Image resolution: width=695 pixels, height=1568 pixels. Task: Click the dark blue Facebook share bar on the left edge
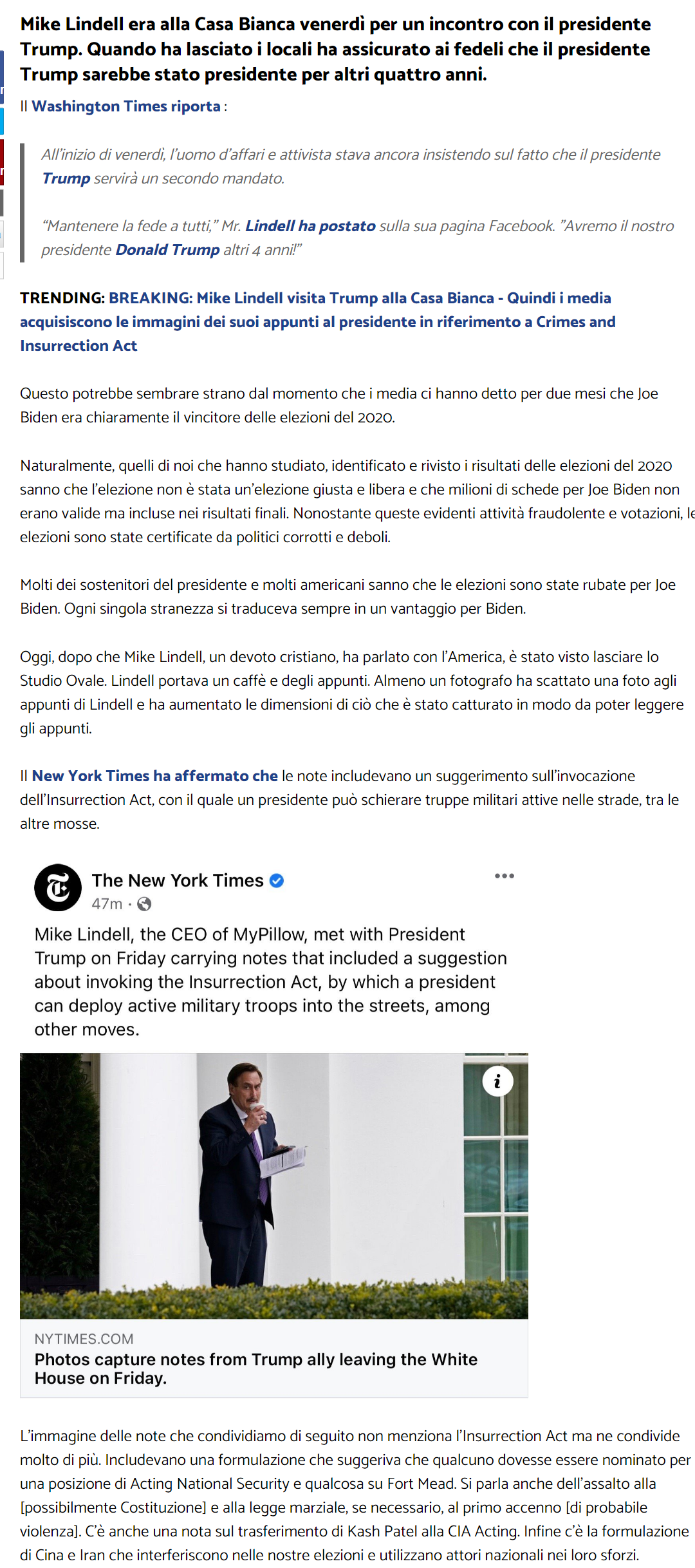click(2, 77)
